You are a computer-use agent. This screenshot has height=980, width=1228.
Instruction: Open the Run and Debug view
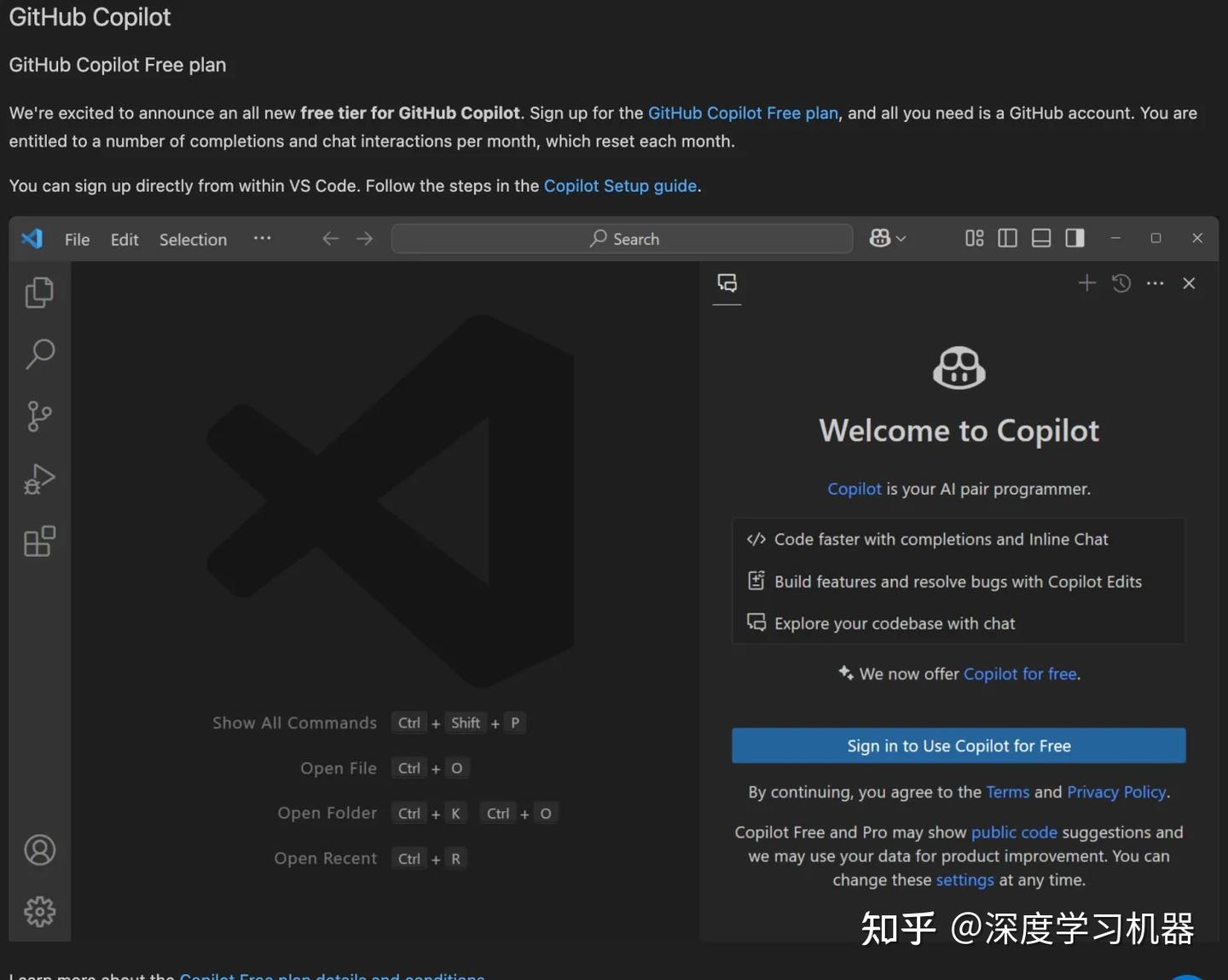coord(39,478)
